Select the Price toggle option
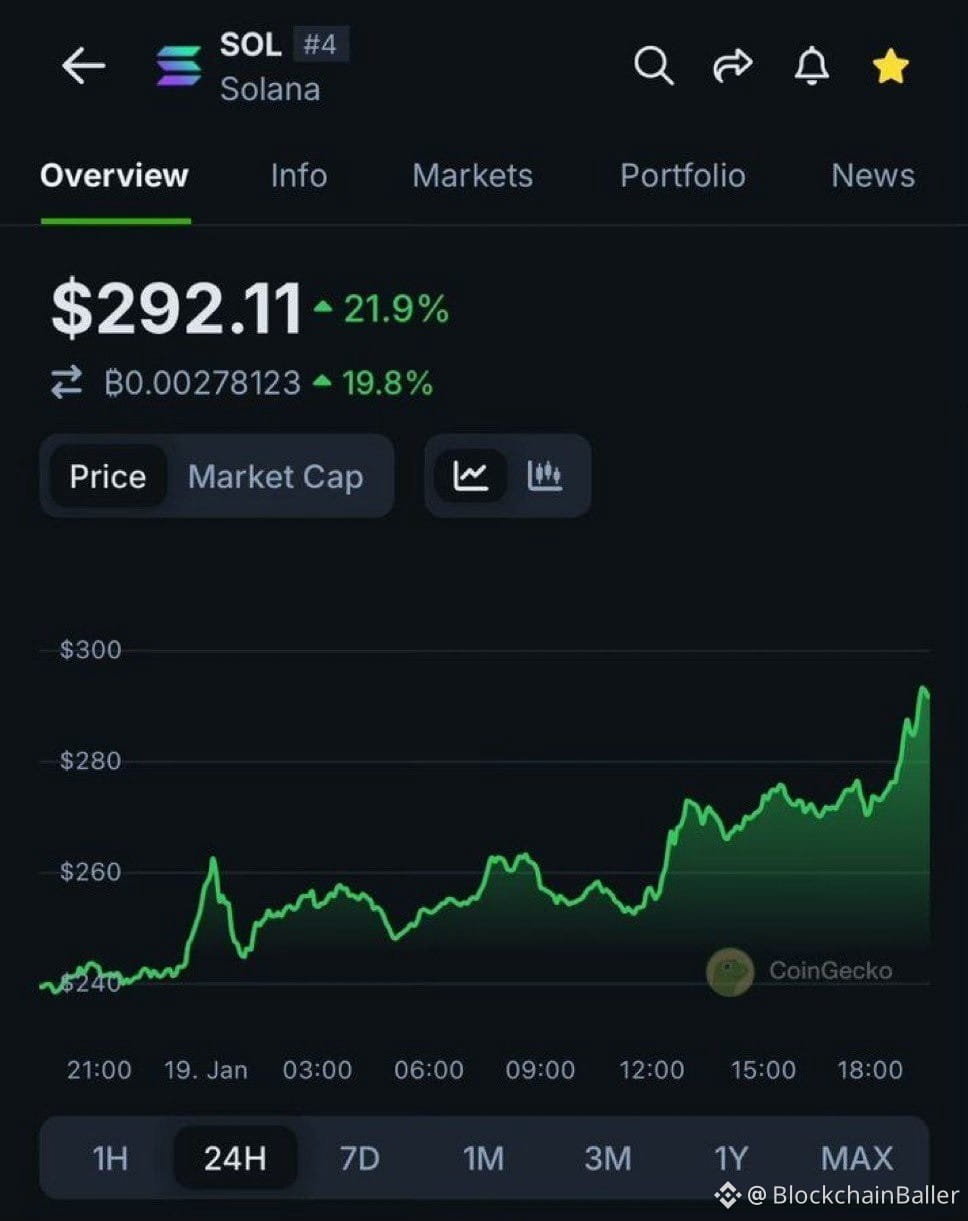 click(x=108, y=476)
